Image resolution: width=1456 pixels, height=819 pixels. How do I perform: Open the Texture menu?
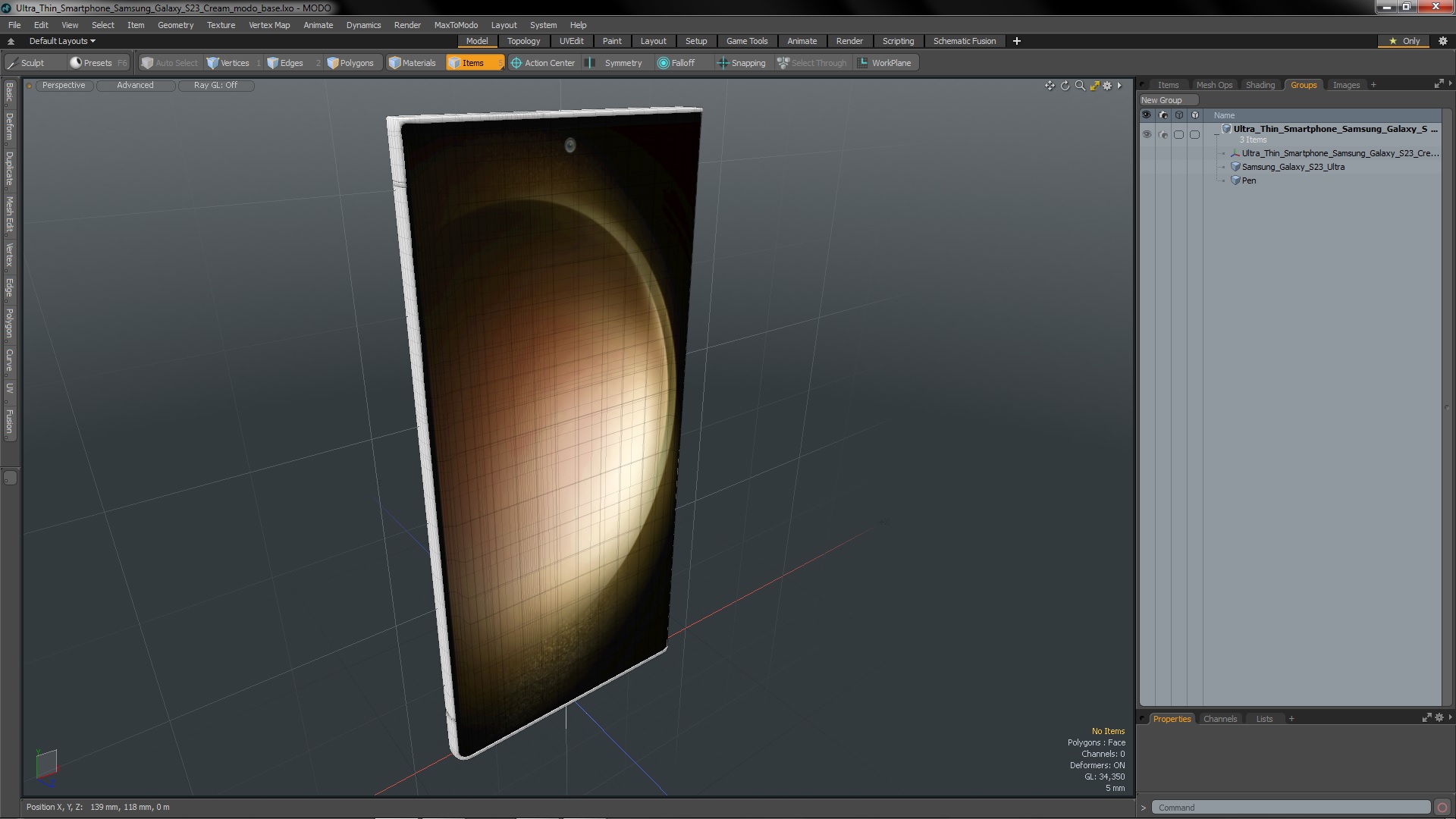221,24
